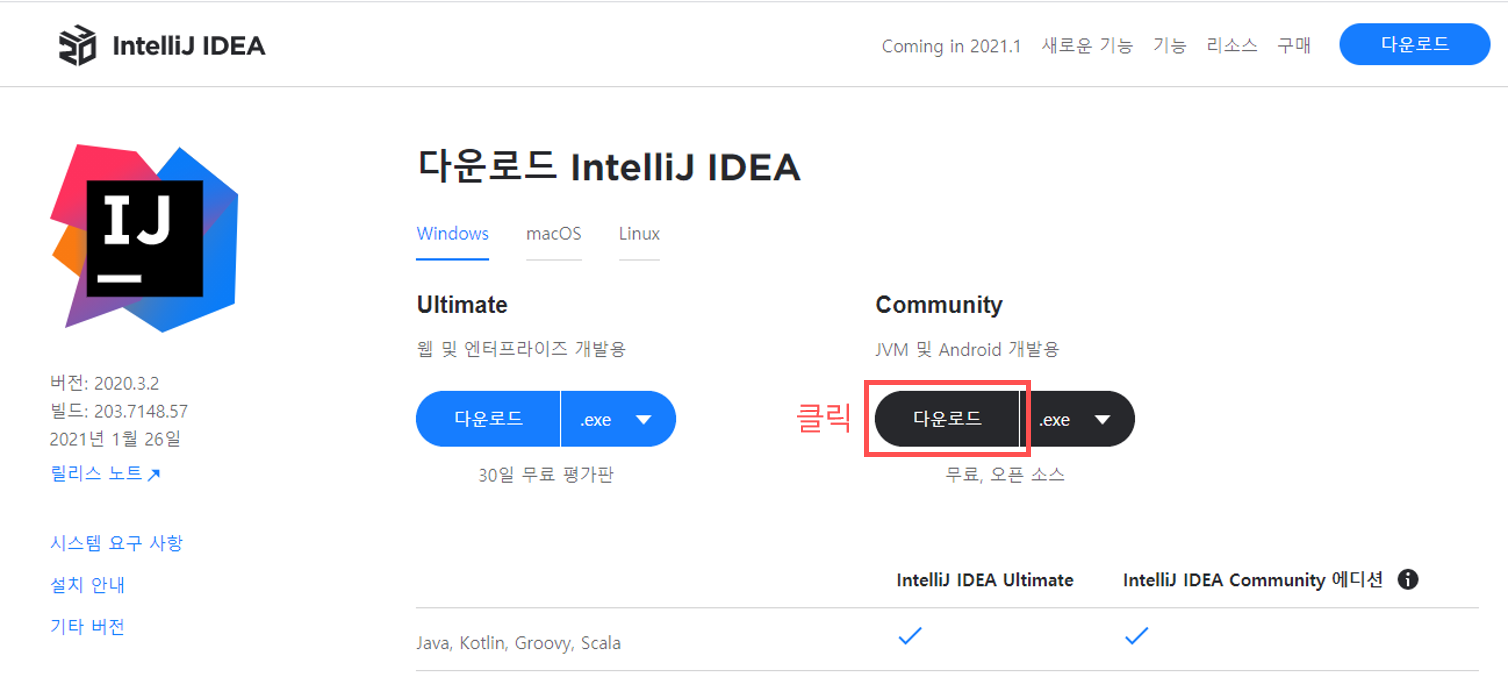This screenshot has width=1508, height=677.
Task: Click the IntelliJ IDEA Ultimate column header
Action: tap(985, 580)
